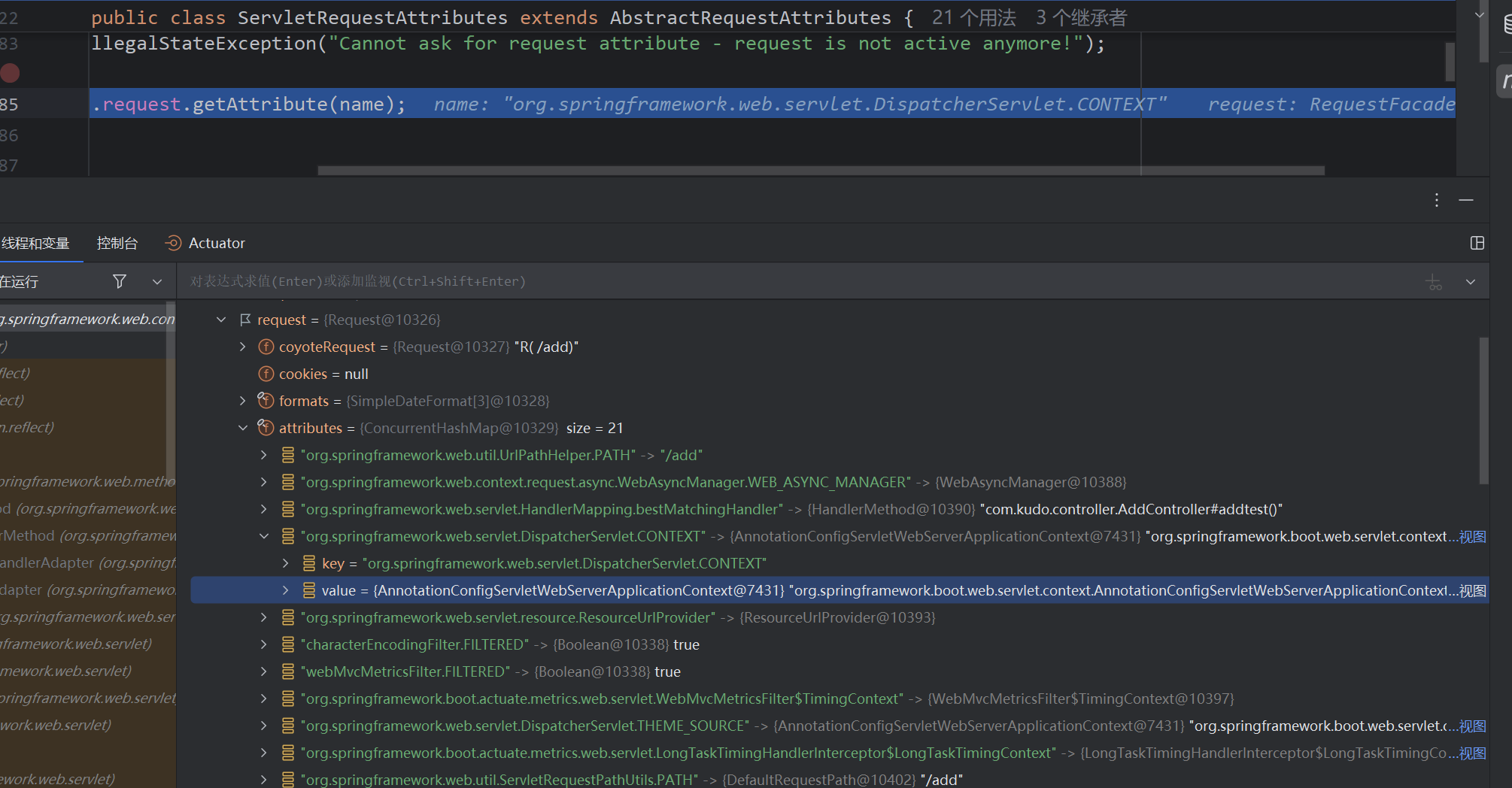Click the entry icon of the ResourceUrlProvider row
1512x788 pixels.
pyautogui.click(x=287, y=617)
